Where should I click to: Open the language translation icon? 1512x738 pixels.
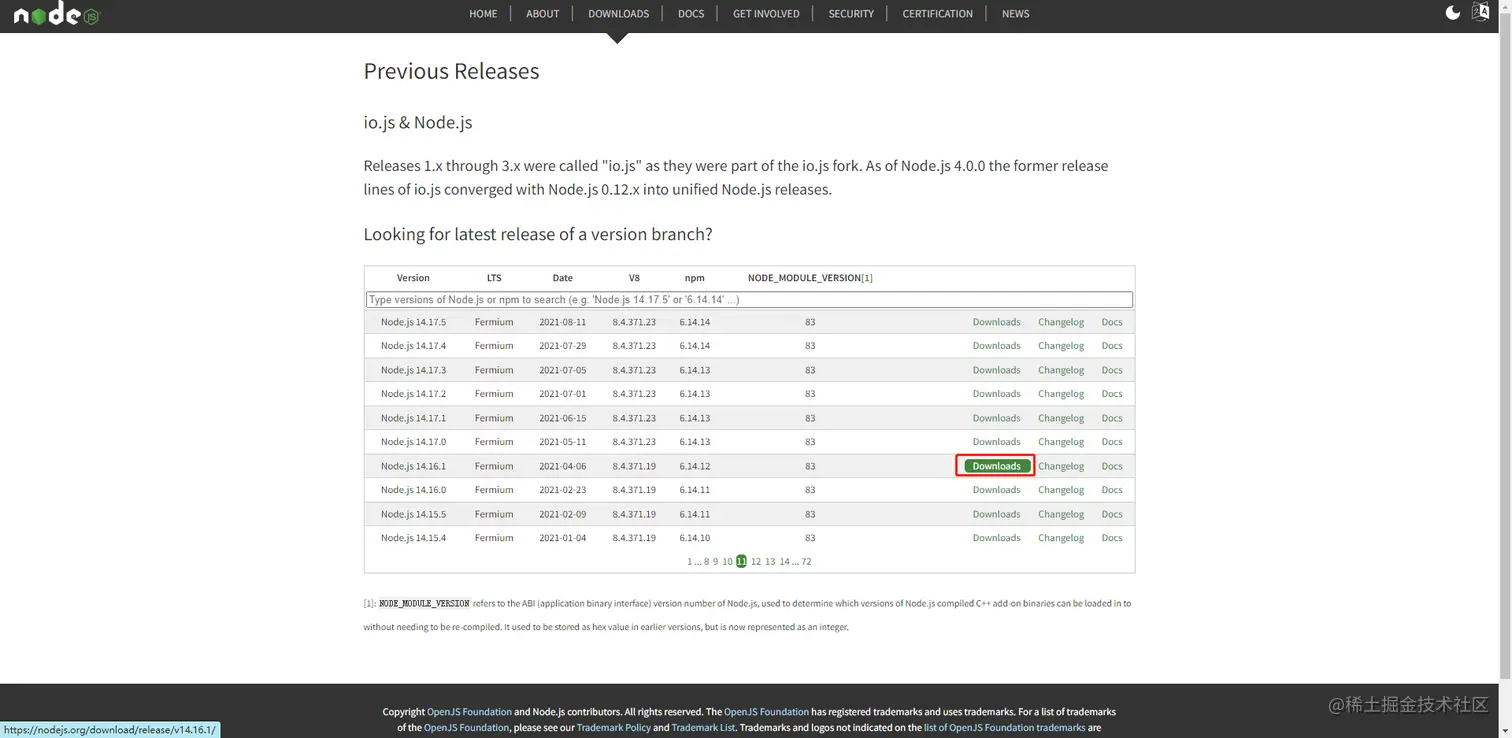[x=1481, y=13]
